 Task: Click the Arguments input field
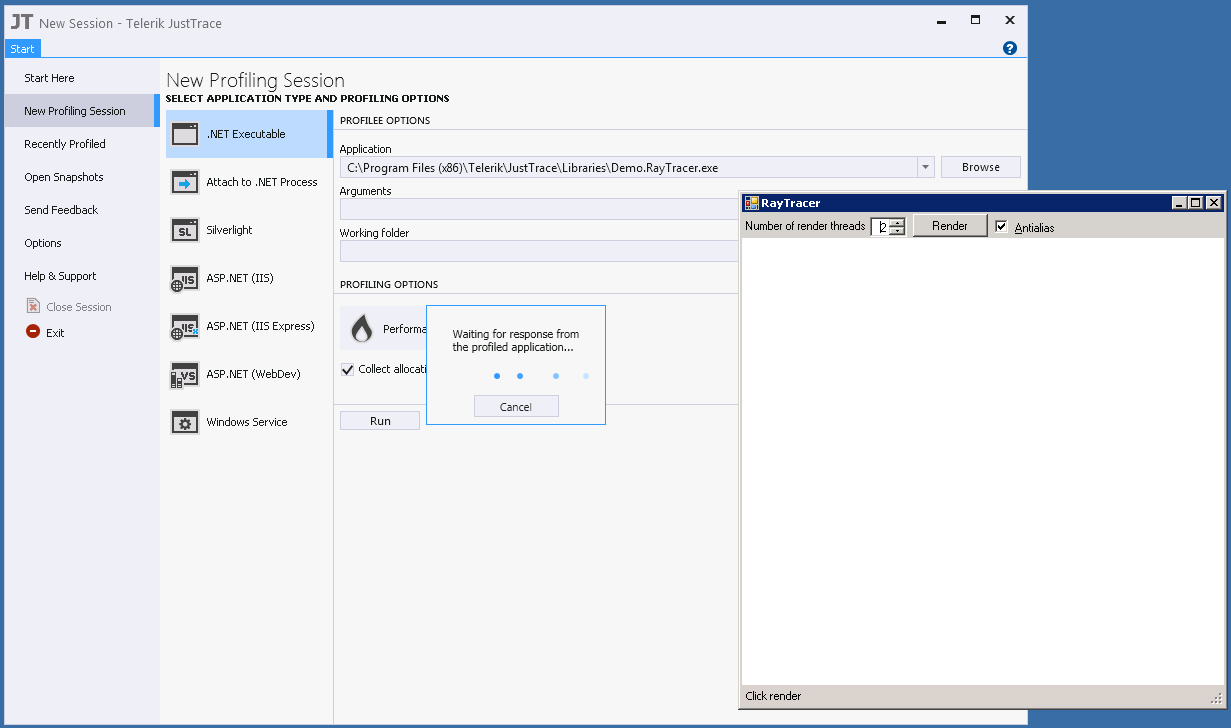(x=539, y=209)
